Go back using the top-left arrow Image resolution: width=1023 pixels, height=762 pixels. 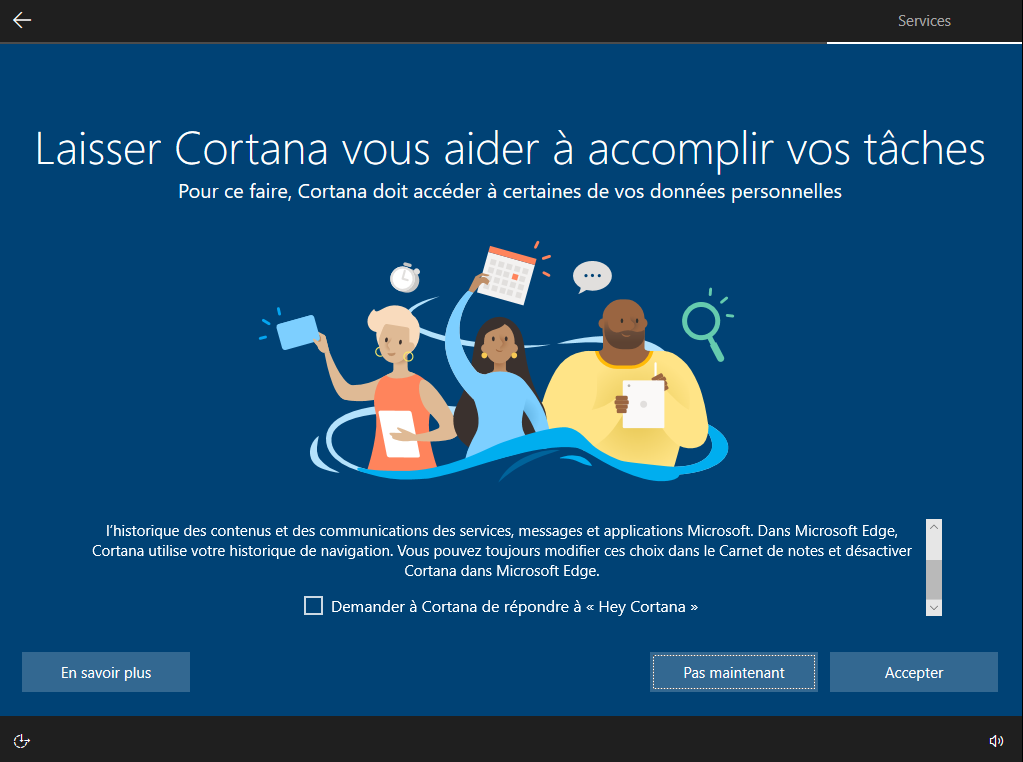pyautogui.click(x=22, y=20)
